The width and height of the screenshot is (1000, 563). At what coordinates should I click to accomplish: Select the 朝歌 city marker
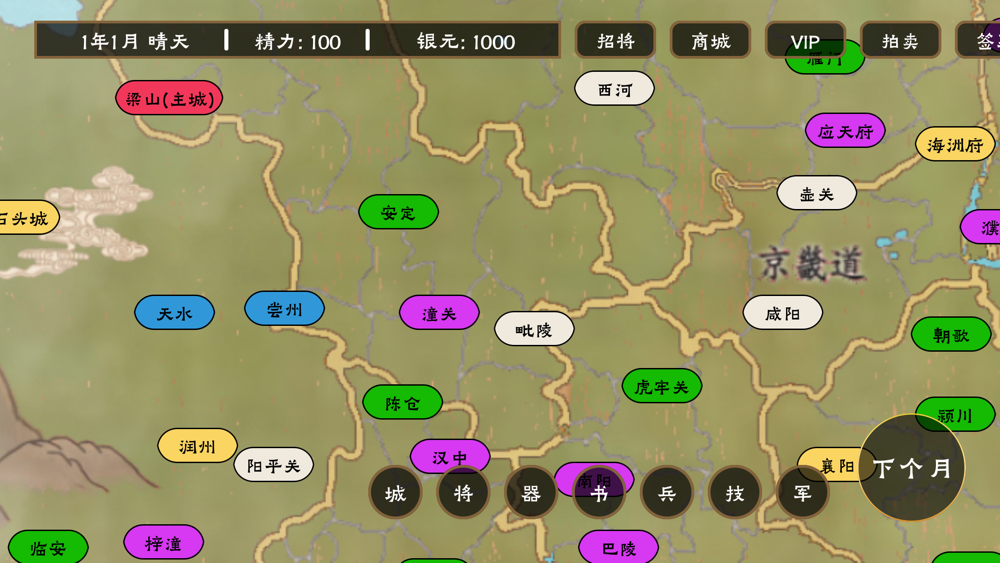tap(951, 334)
